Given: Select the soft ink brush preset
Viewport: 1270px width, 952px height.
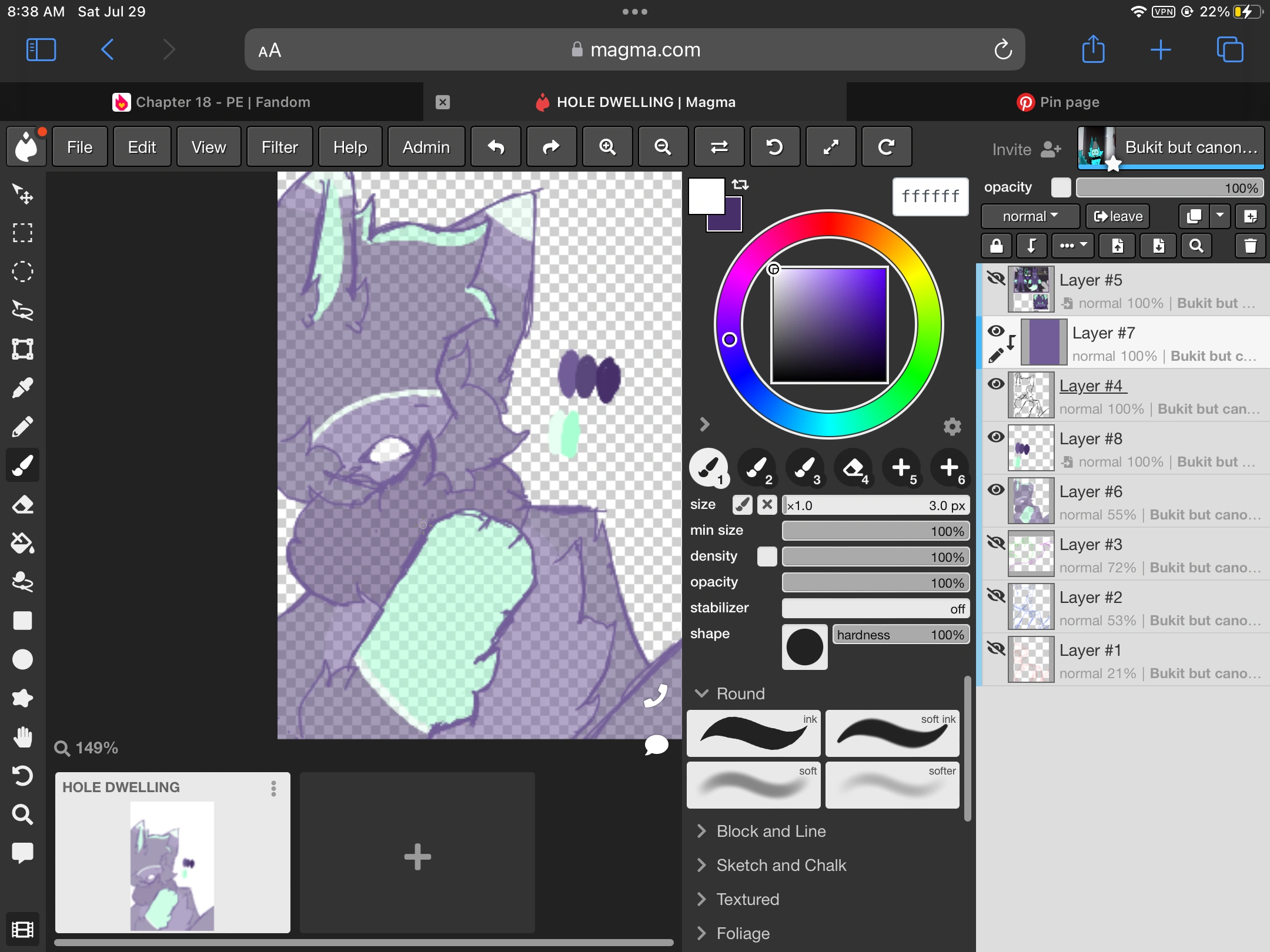Looking at the screenshot, I should pyautogui.click(x=891, y=733).
